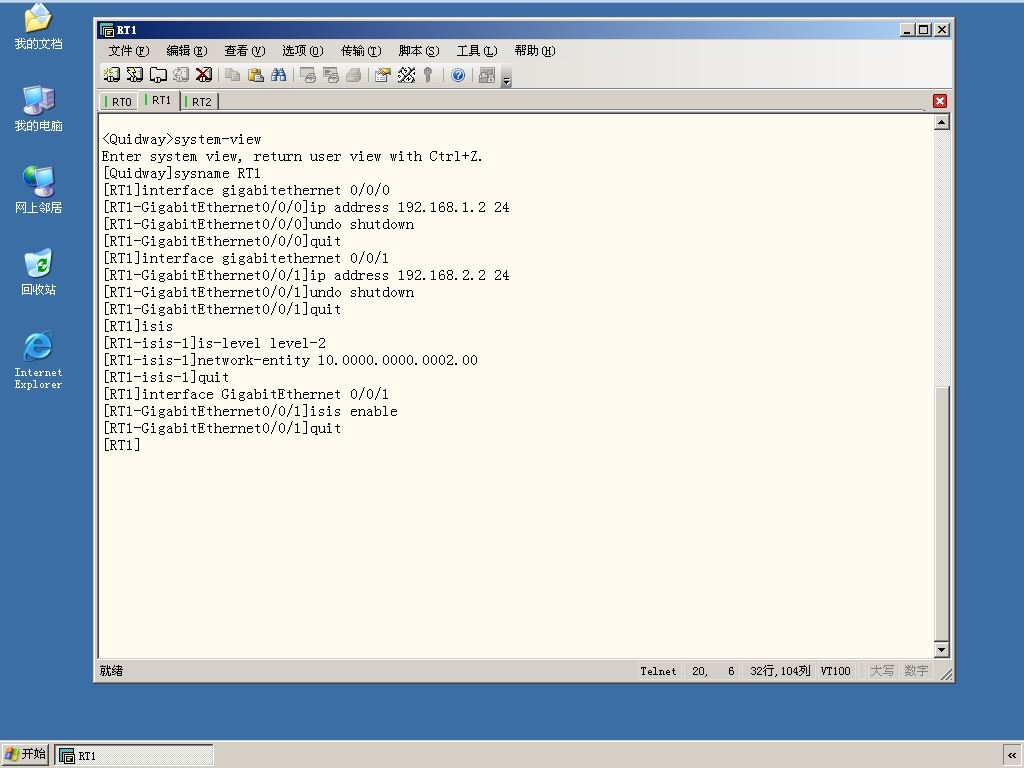Open the 帮助(H) menu

pos(534,50)
